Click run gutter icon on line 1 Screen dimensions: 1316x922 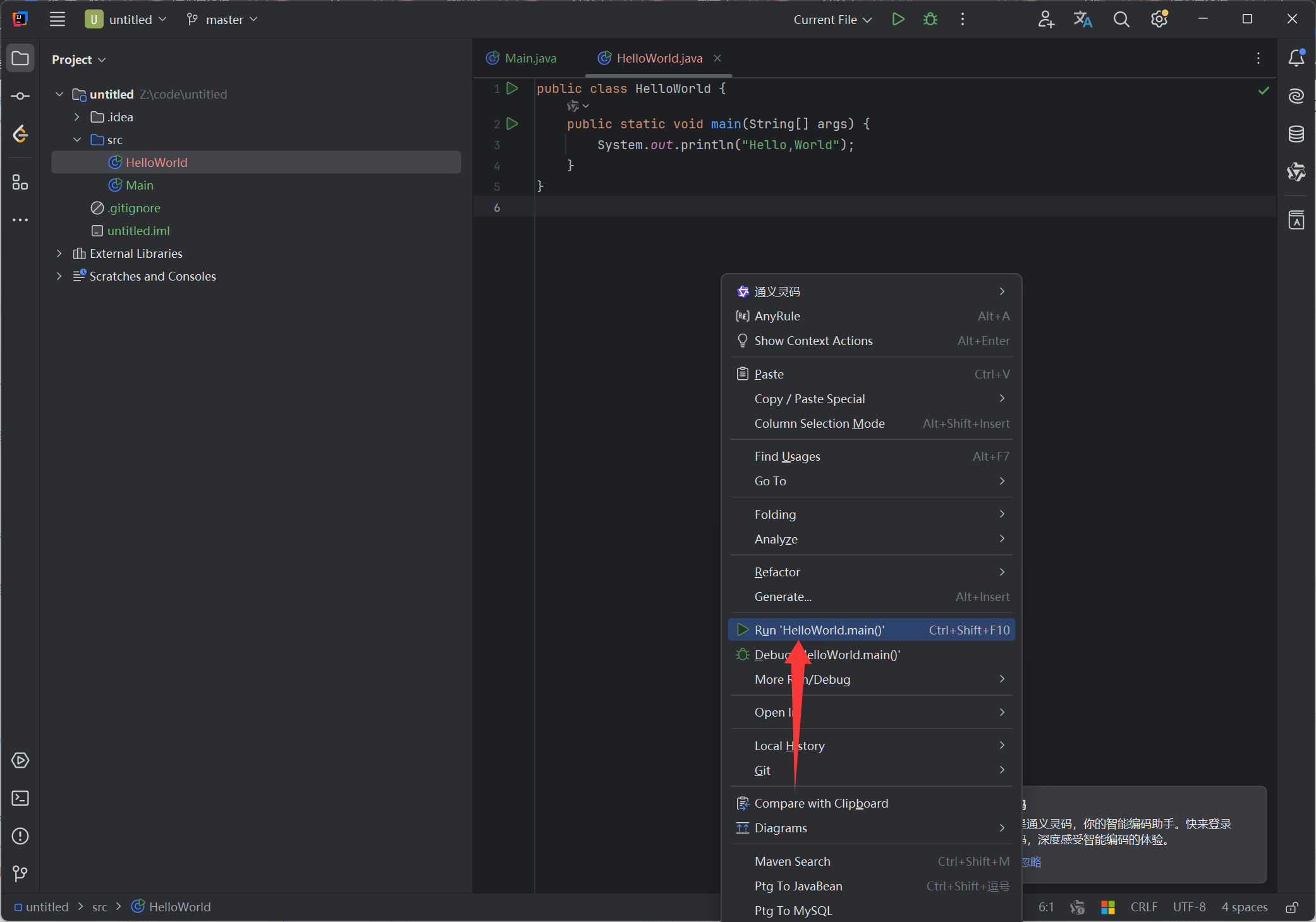point(512,88)
